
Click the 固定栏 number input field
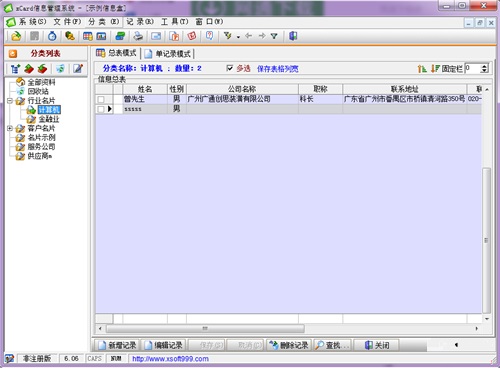point(473,68)
